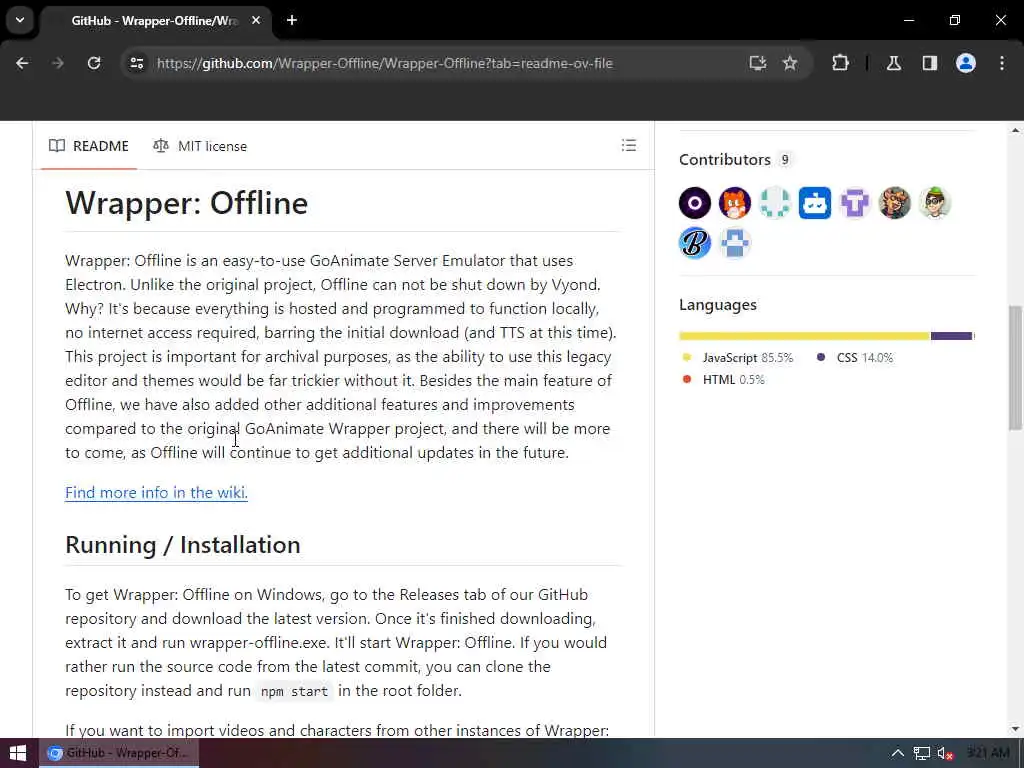Screen dimensions: 1024x768
Task: Toggle the browser side panel
Action: (x=930, y=63)
